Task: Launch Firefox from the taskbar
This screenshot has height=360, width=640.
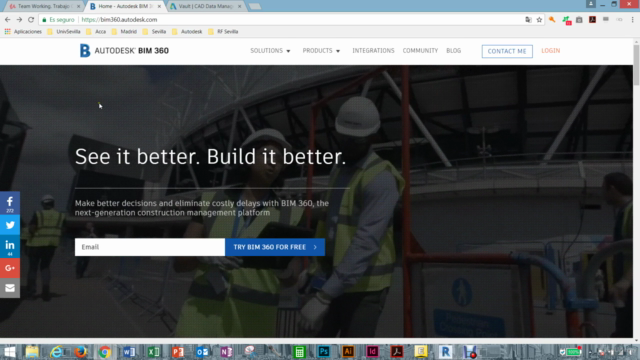Action: pos(80,352)
